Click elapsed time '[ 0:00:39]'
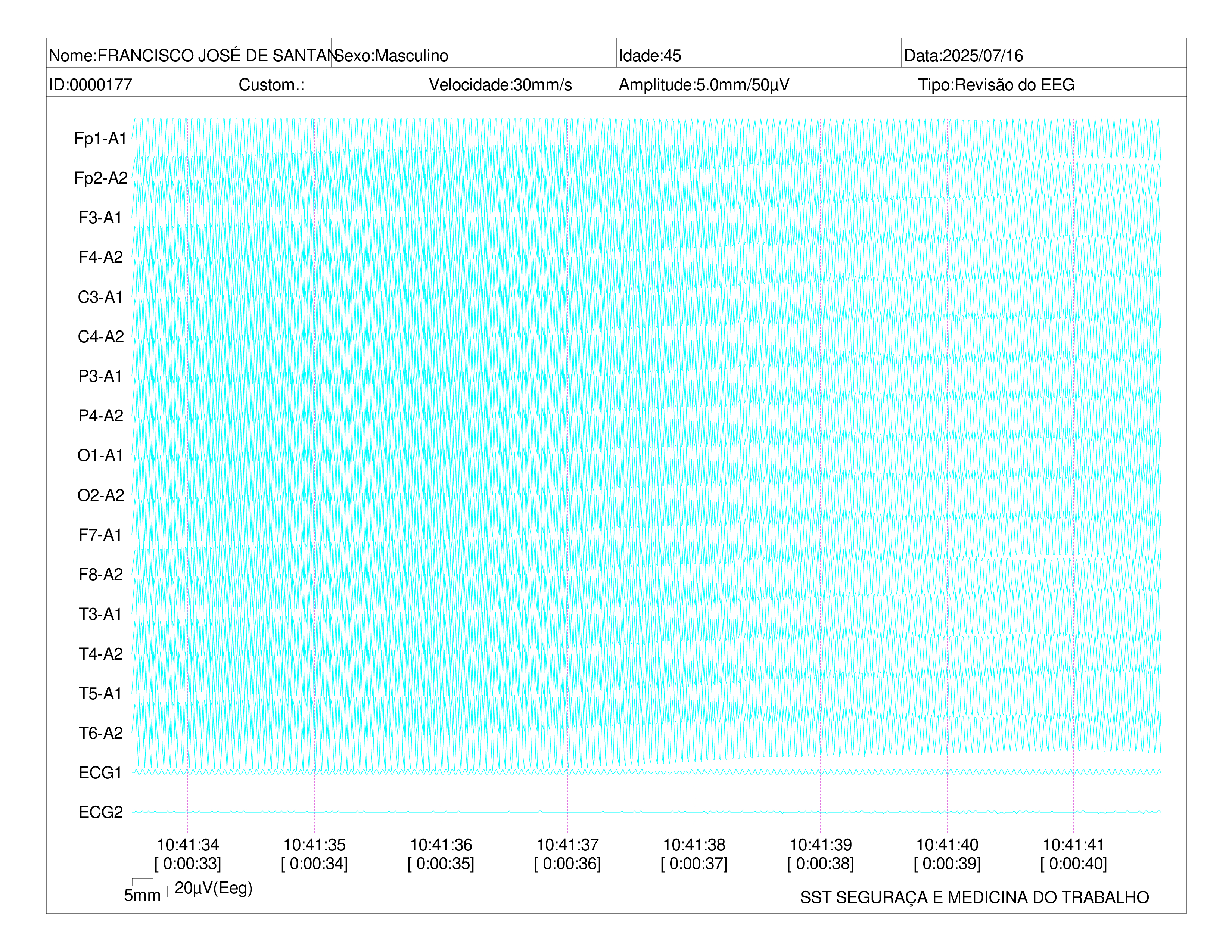The height and width of the screenshot is (952, 1232). (947, 864)
